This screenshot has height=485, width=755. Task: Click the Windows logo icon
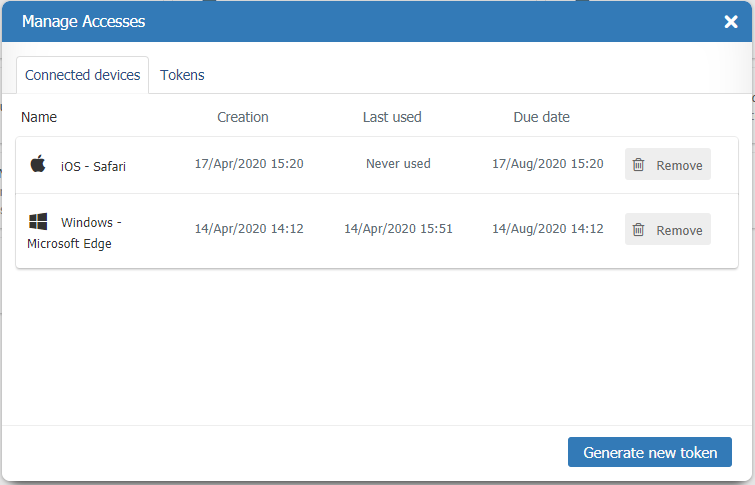pyautogui.click(x=38, y=221)
